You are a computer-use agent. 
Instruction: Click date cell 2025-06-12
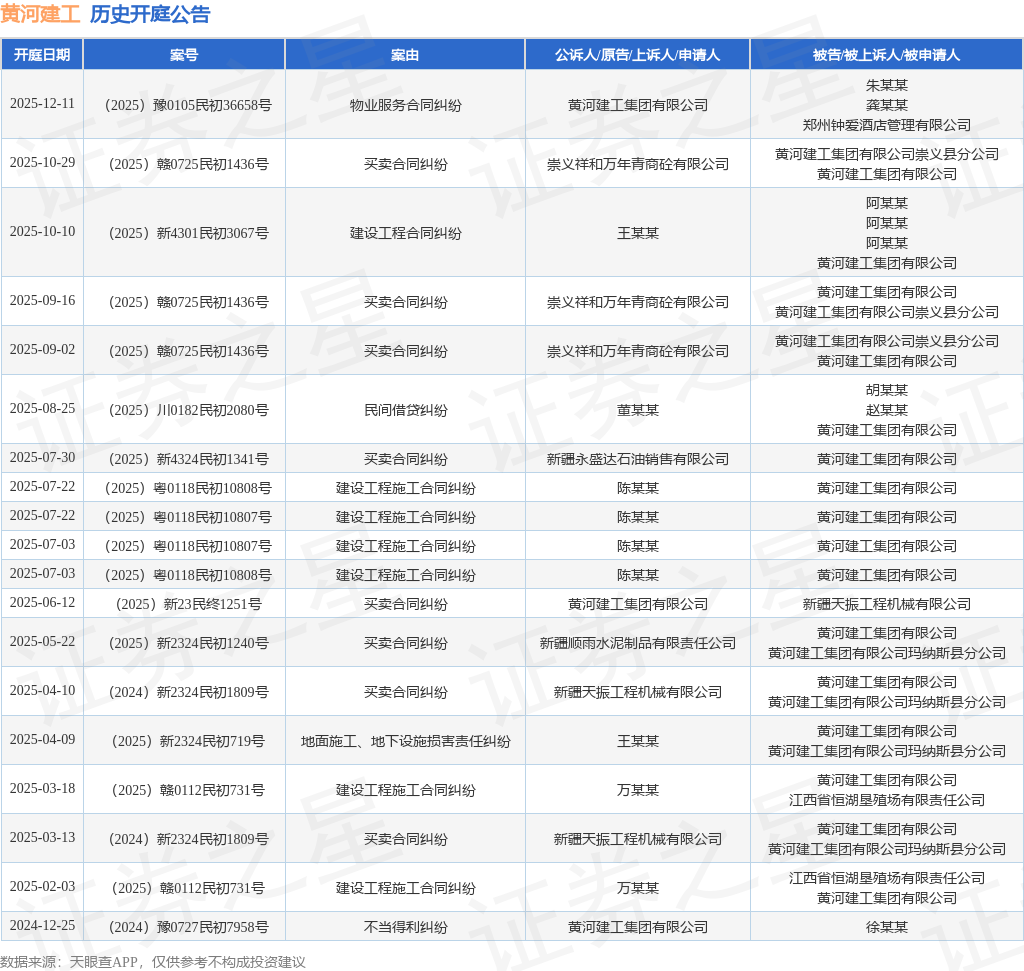(x=42, y=603)
